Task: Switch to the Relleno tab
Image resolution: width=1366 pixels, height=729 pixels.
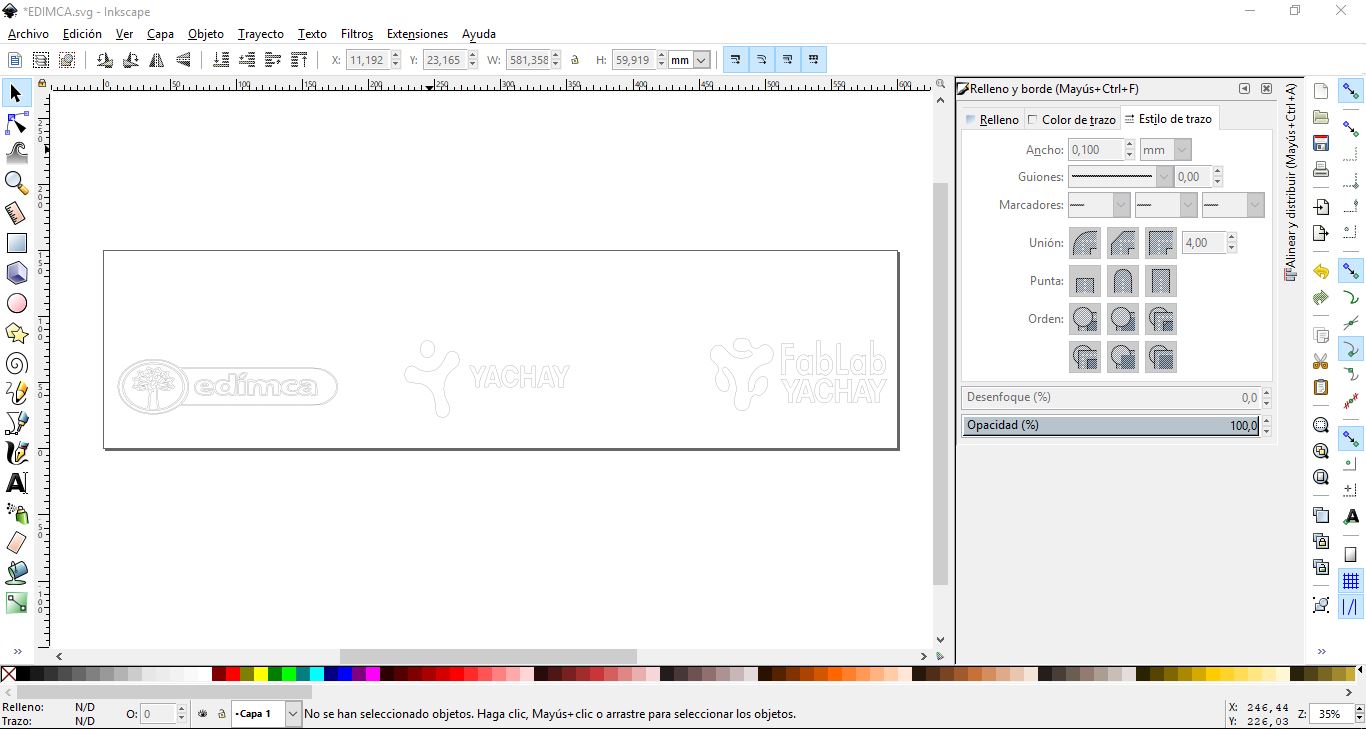Action: click(992, 120)
